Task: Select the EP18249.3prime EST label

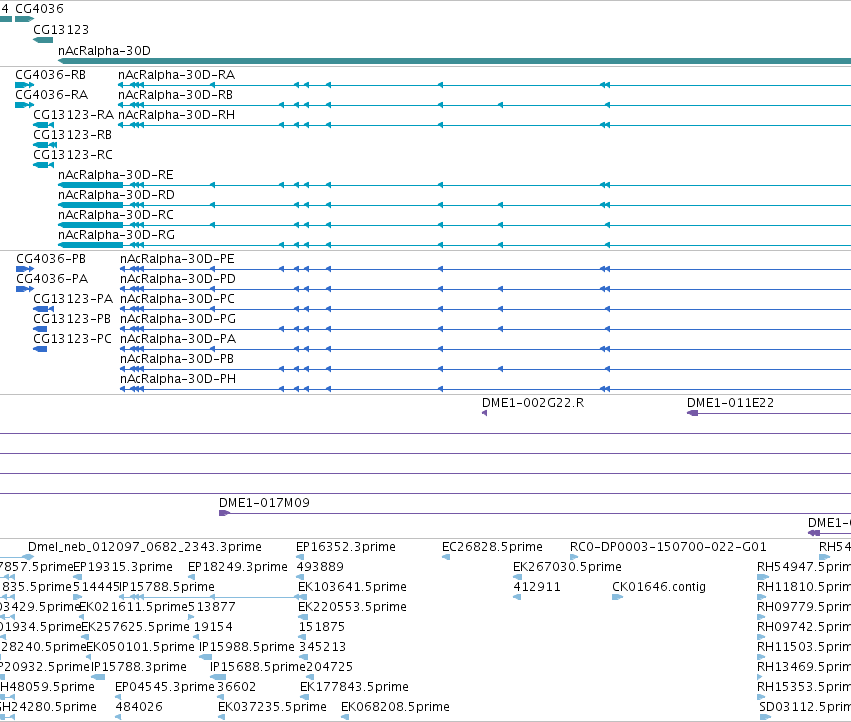Action: (238, 567)
